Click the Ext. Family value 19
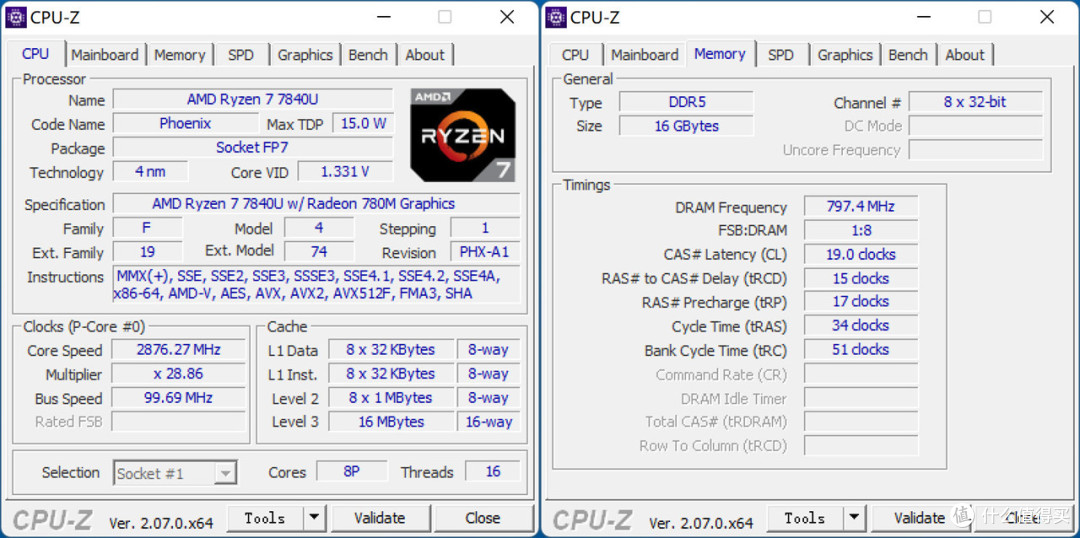1080x538 pixels. [x=147, y=252]
